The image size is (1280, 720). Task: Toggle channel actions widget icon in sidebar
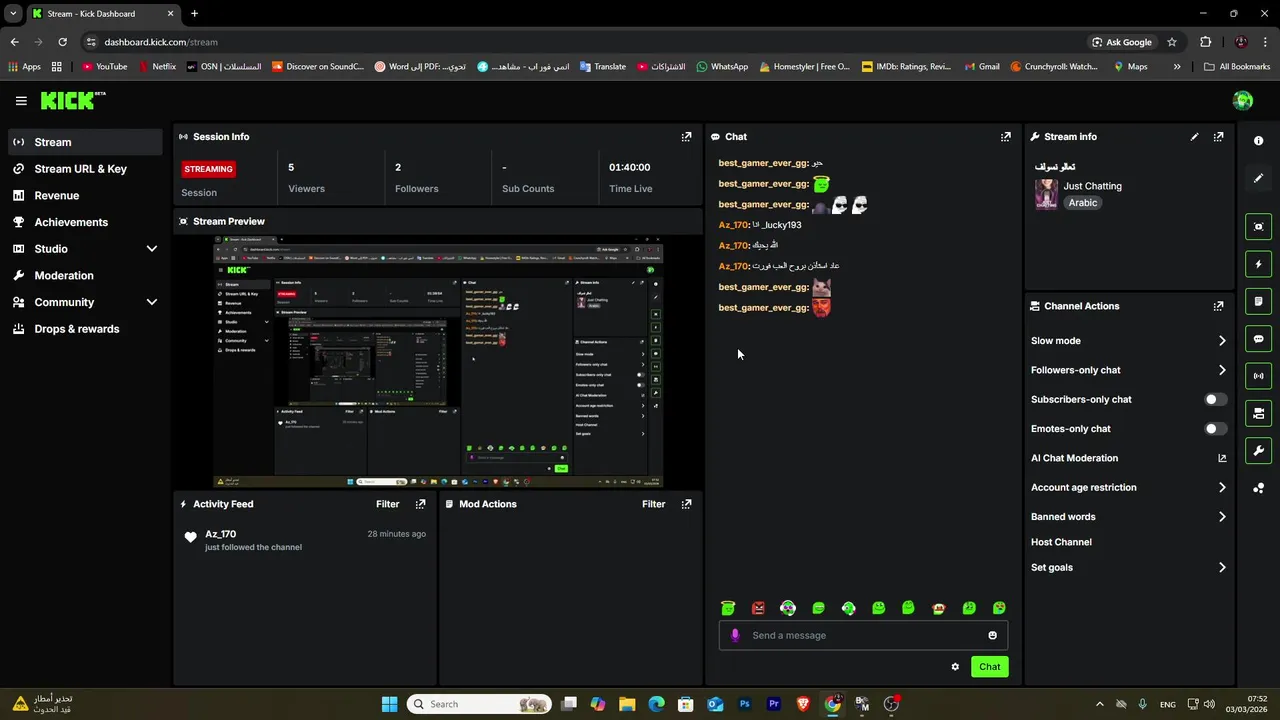coord(1258,413)
